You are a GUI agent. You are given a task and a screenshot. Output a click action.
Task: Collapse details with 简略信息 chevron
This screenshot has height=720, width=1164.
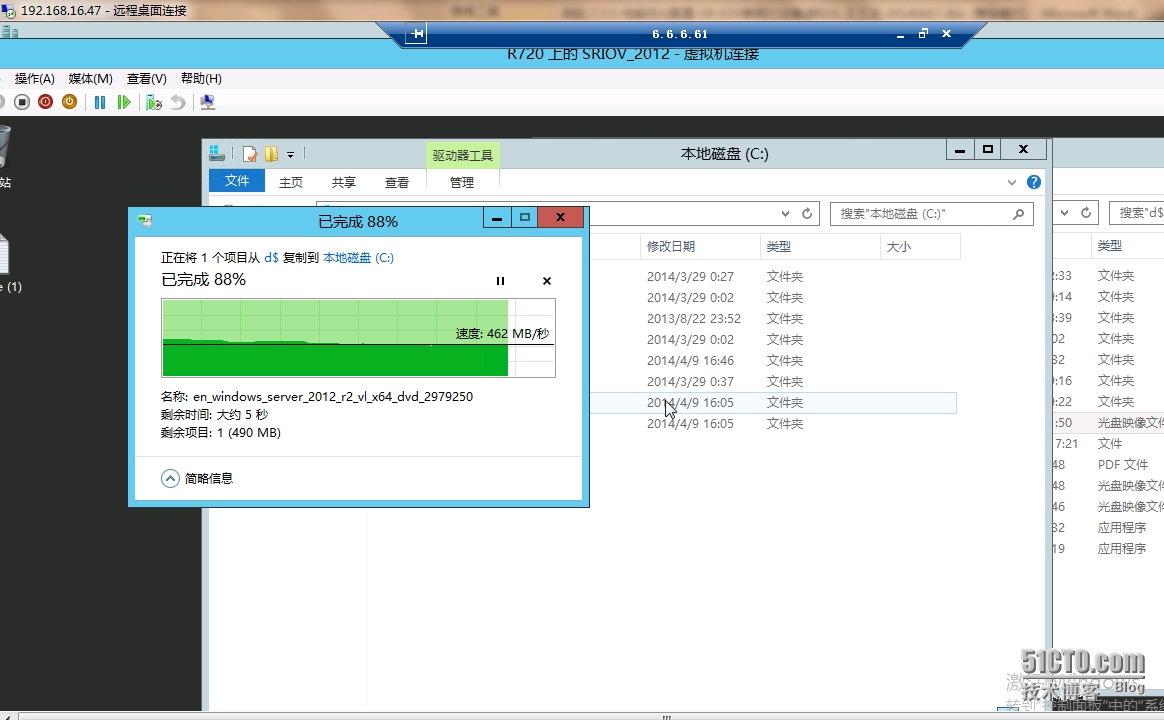coord(170,478)
